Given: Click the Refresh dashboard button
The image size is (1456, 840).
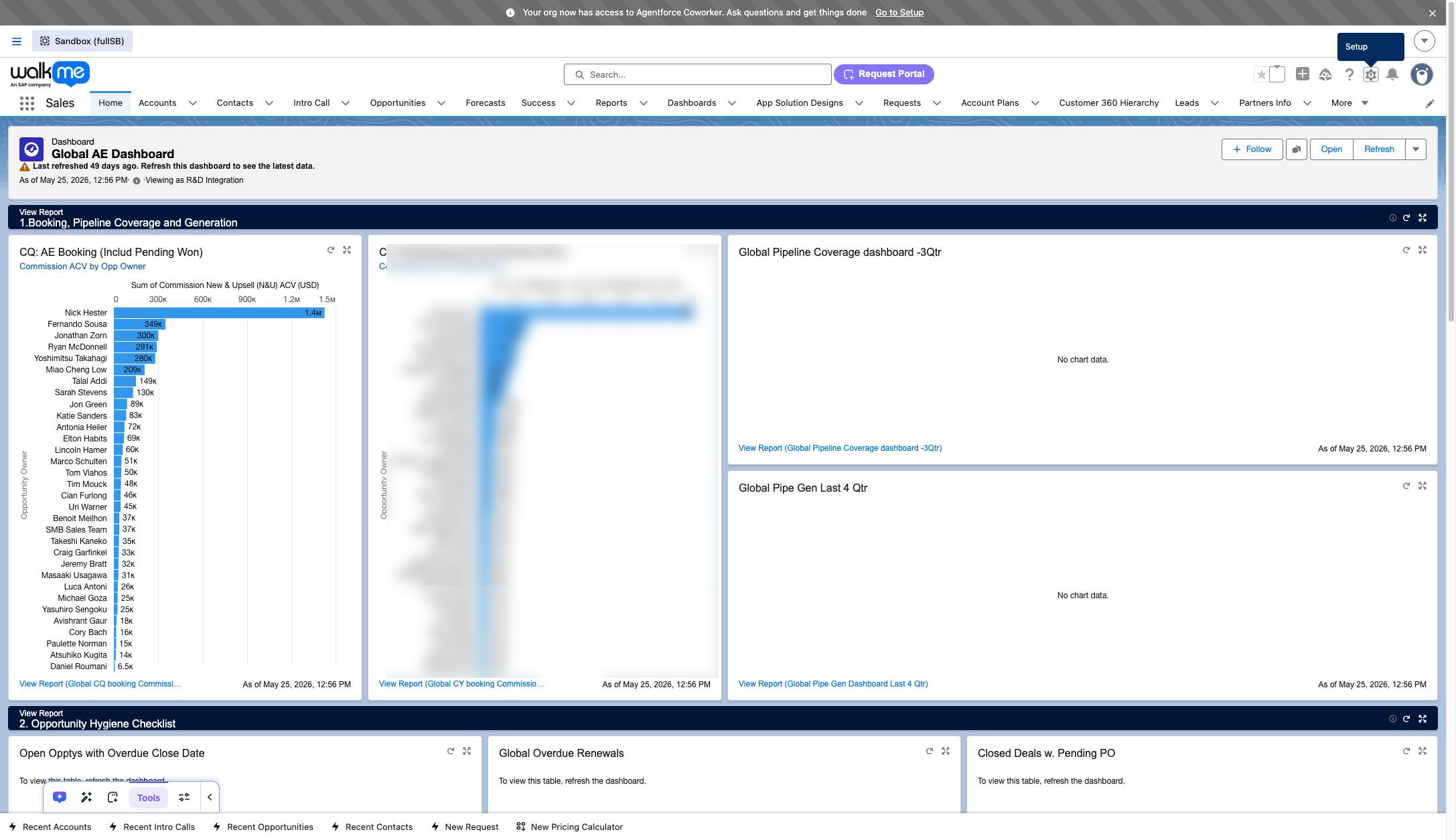Looking at the screenshot, I should pyautogui.click(x=1379, y=149).
